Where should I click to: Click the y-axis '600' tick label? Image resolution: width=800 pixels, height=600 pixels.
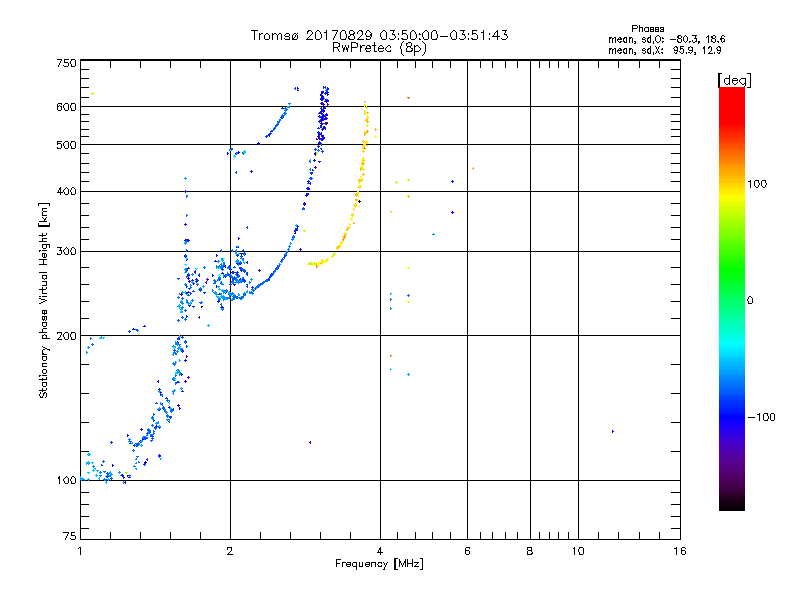[66, 107]
